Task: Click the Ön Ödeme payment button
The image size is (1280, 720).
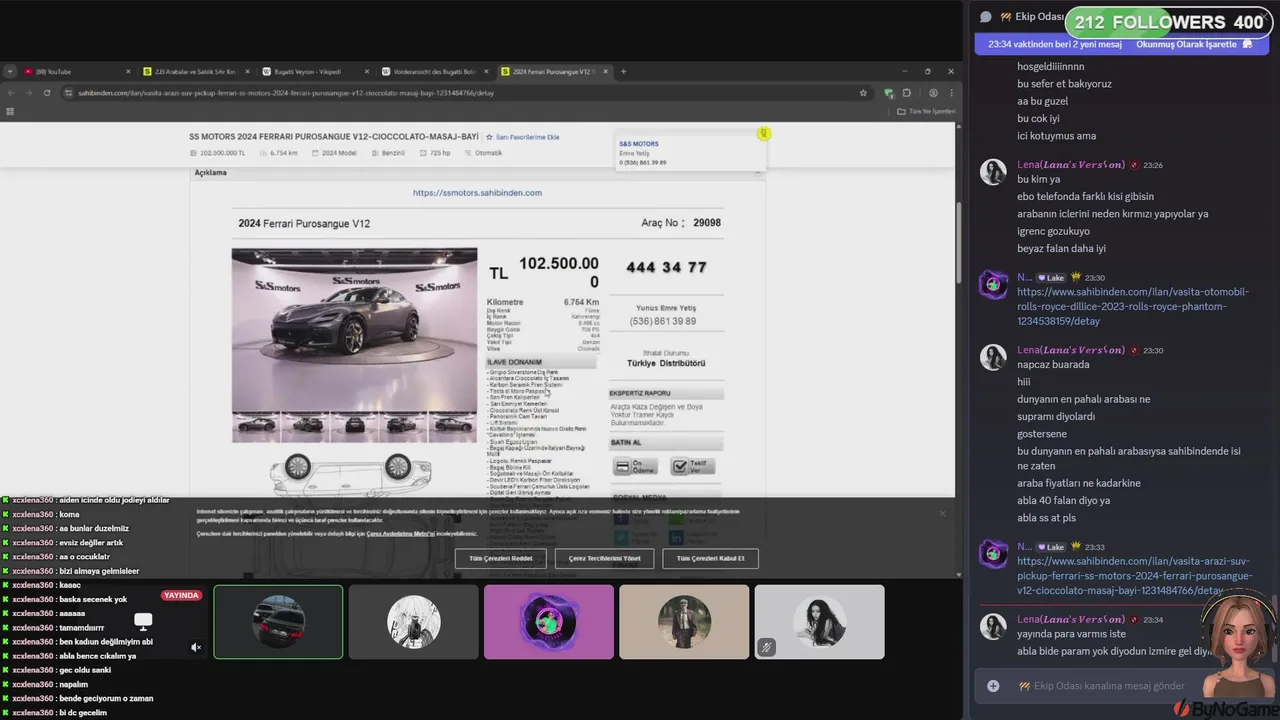Action: coord(635,467)
